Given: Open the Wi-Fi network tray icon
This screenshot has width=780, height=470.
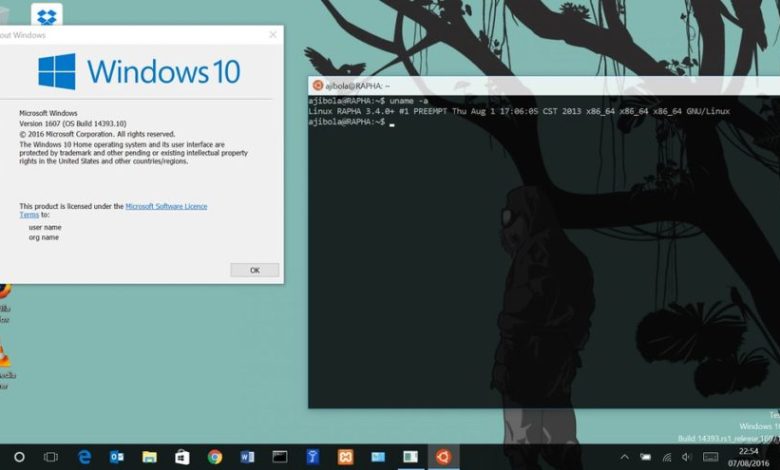Looking at the screenshot, I should coord(667,457).
